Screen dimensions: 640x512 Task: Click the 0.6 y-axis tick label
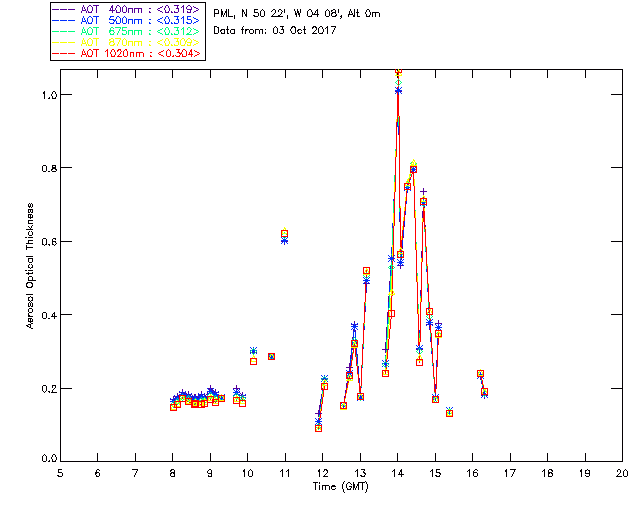tap(49, 242)
